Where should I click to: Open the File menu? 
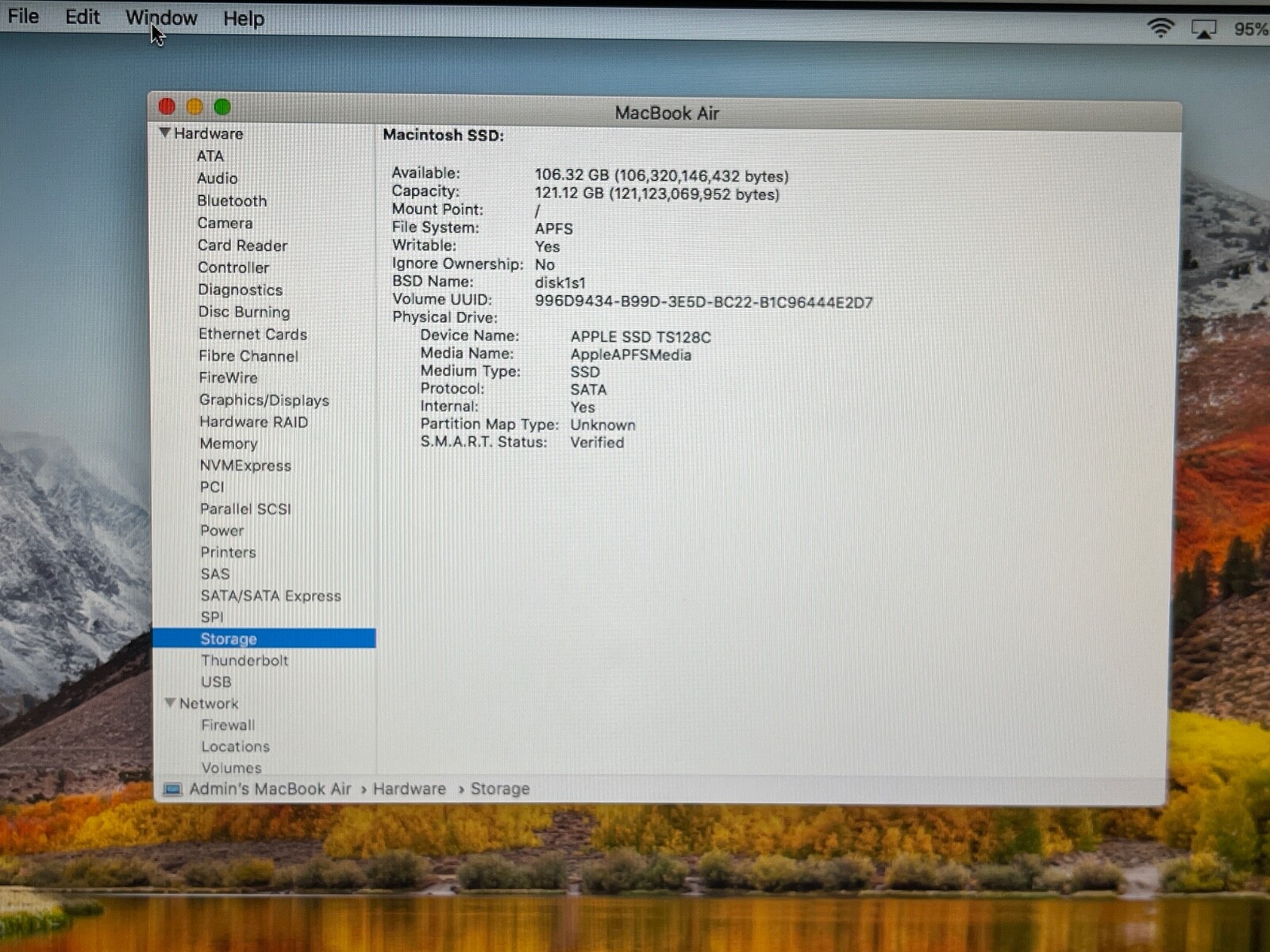click(x=23, y=16)
